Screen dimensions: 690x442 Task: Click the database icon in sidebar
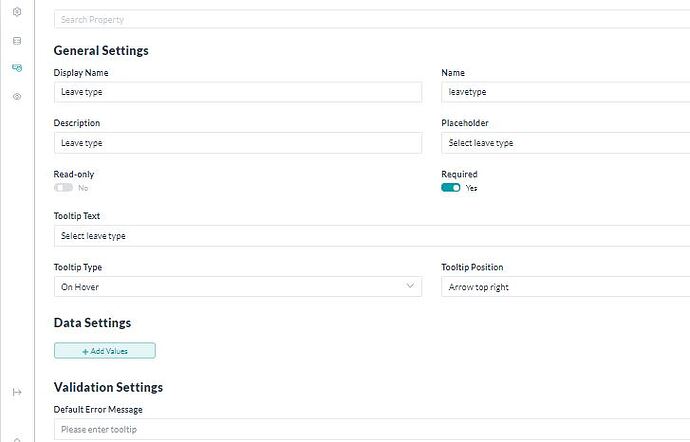(16, 41)
